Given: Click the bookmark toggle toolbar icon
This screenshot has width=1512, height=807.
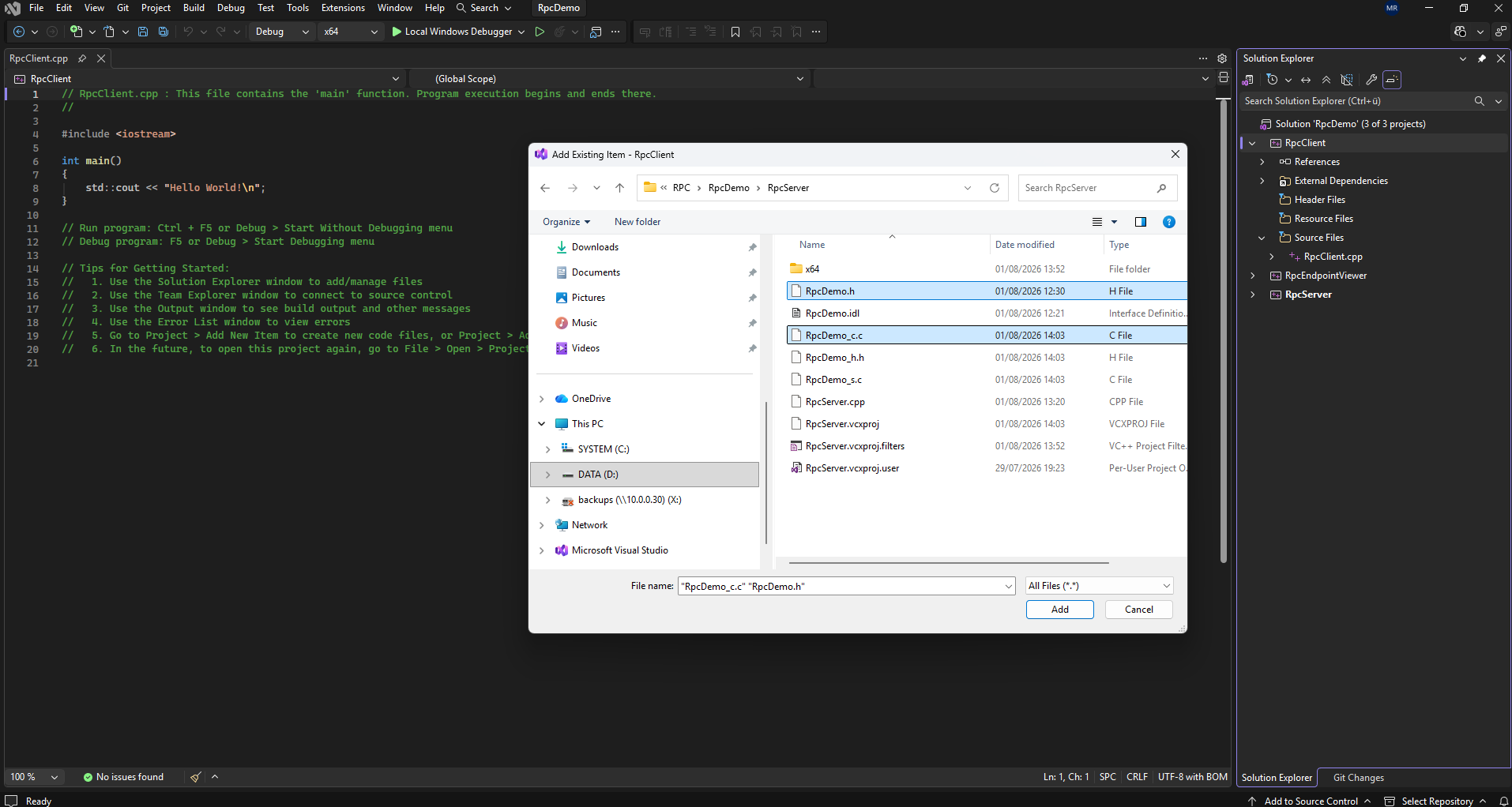Looking at the screenshot, I should 735,32.
